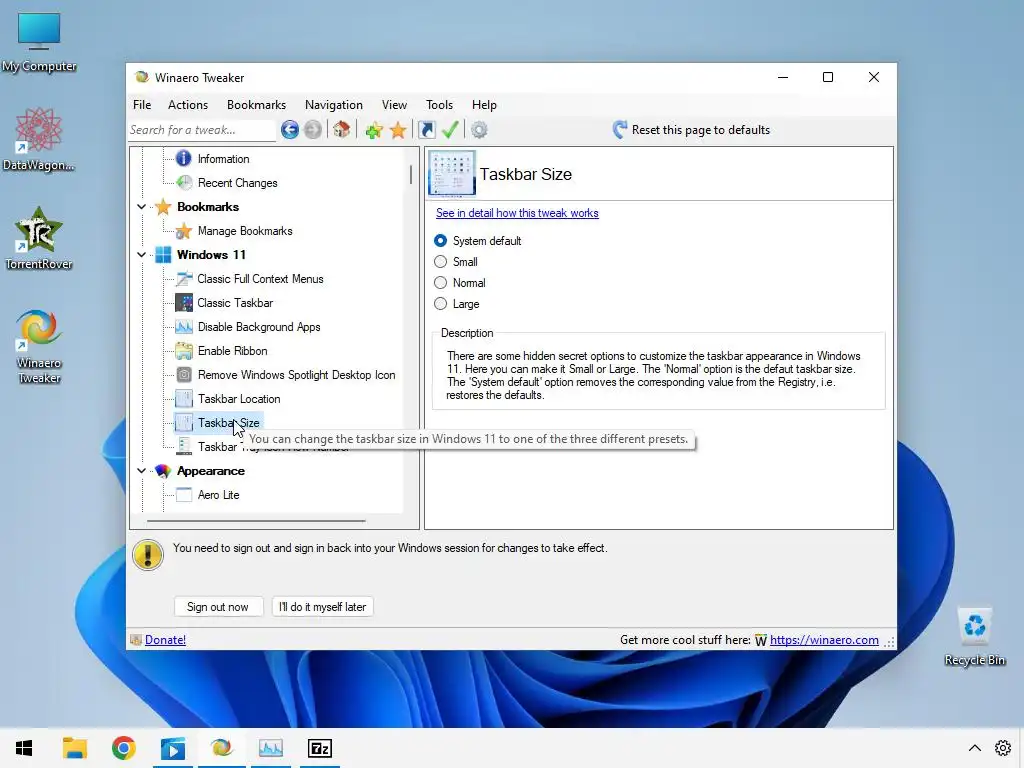
Task: Open the Actions menu
Action: point(188,104)
